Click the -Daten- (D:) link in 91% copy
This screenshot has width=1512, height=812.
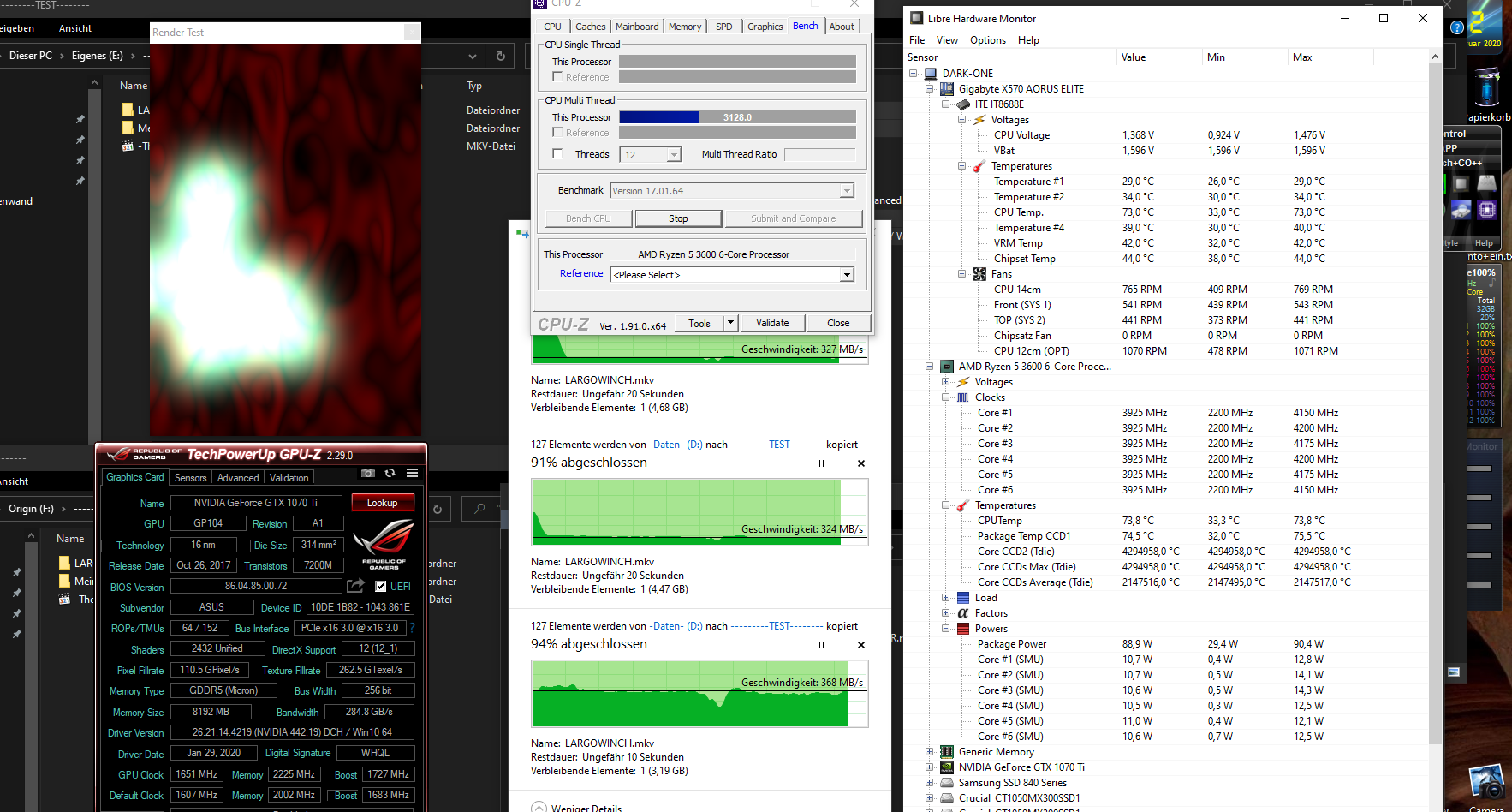(676, 445)
